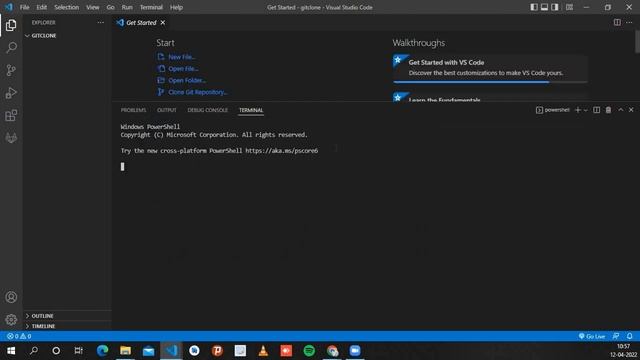
Task: Select the powershell terminal label
Action: coord(553,110)
